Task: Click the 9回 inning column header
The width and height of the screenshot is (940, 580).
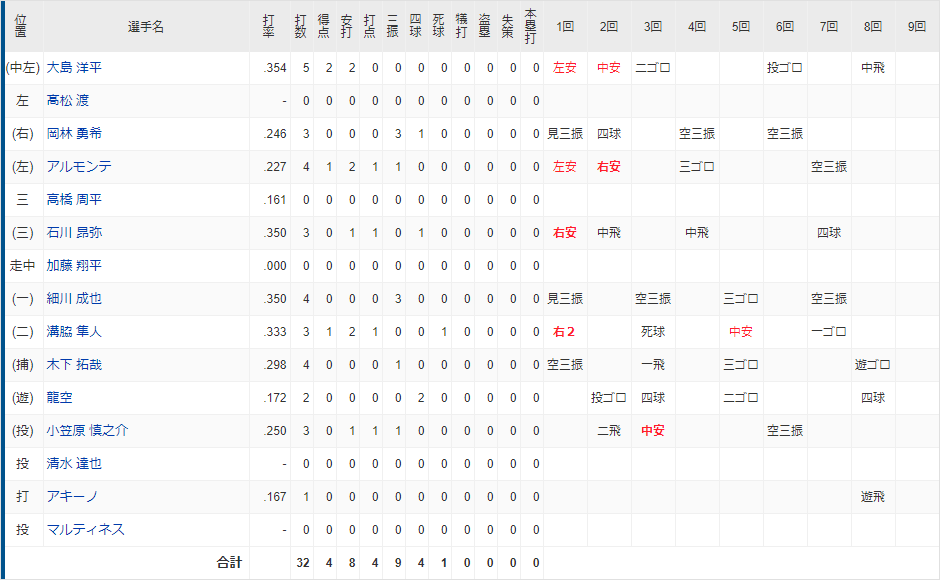Action: pos(916,27)
